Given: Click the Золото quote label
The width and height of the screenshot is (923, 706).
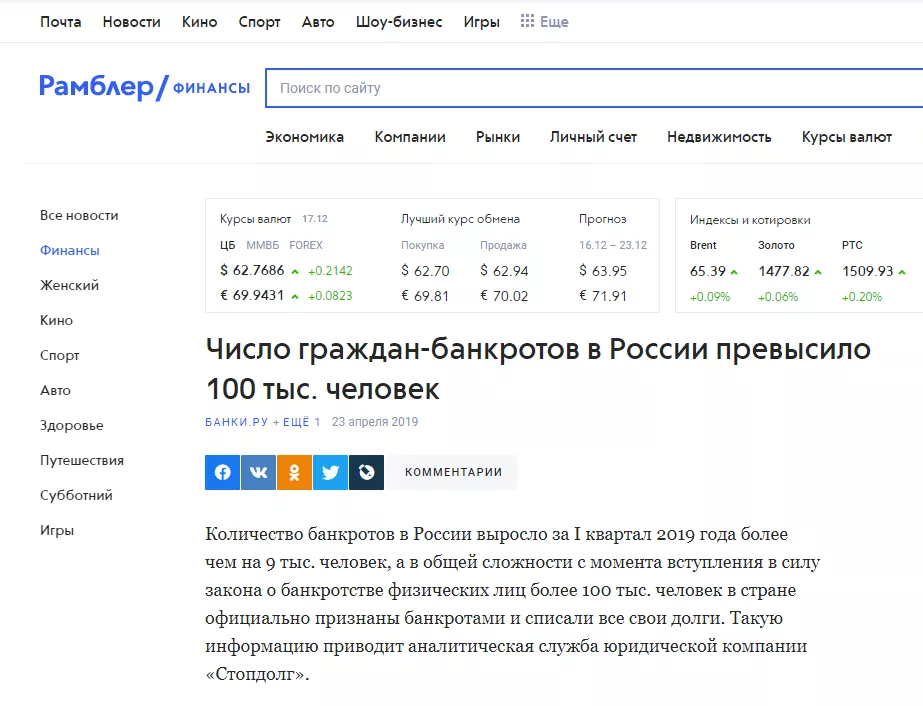Looking at the screenshot, I should click(x=776, y=245).
